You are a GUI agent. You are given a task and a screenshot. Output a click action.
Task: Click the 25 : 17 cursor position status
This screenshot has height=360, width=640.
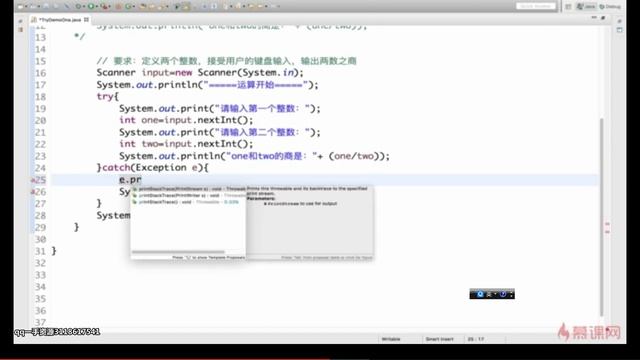[x=476, y=339]
